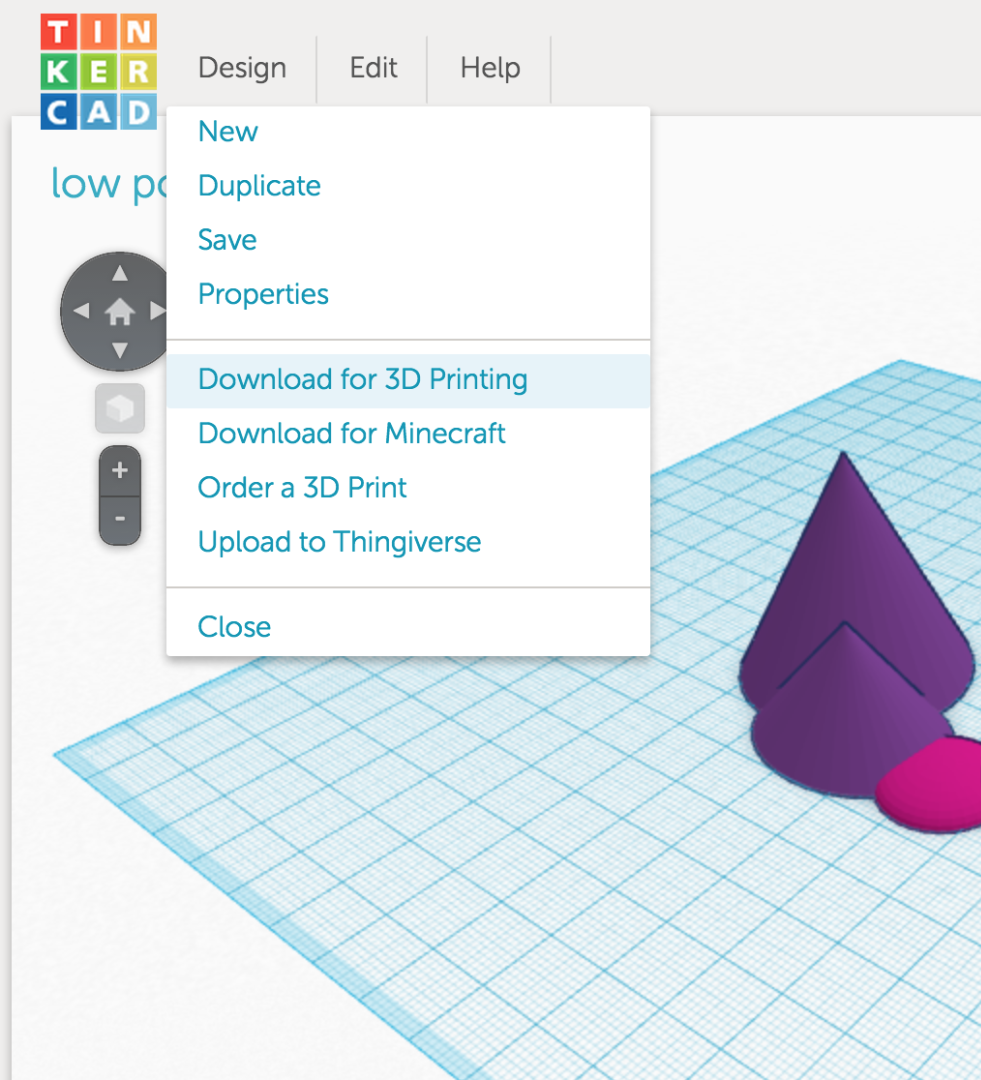Viewport: 981px width, 1080px height.
Task: Choose Upload to Thingiverse
Action: (408, 542)
